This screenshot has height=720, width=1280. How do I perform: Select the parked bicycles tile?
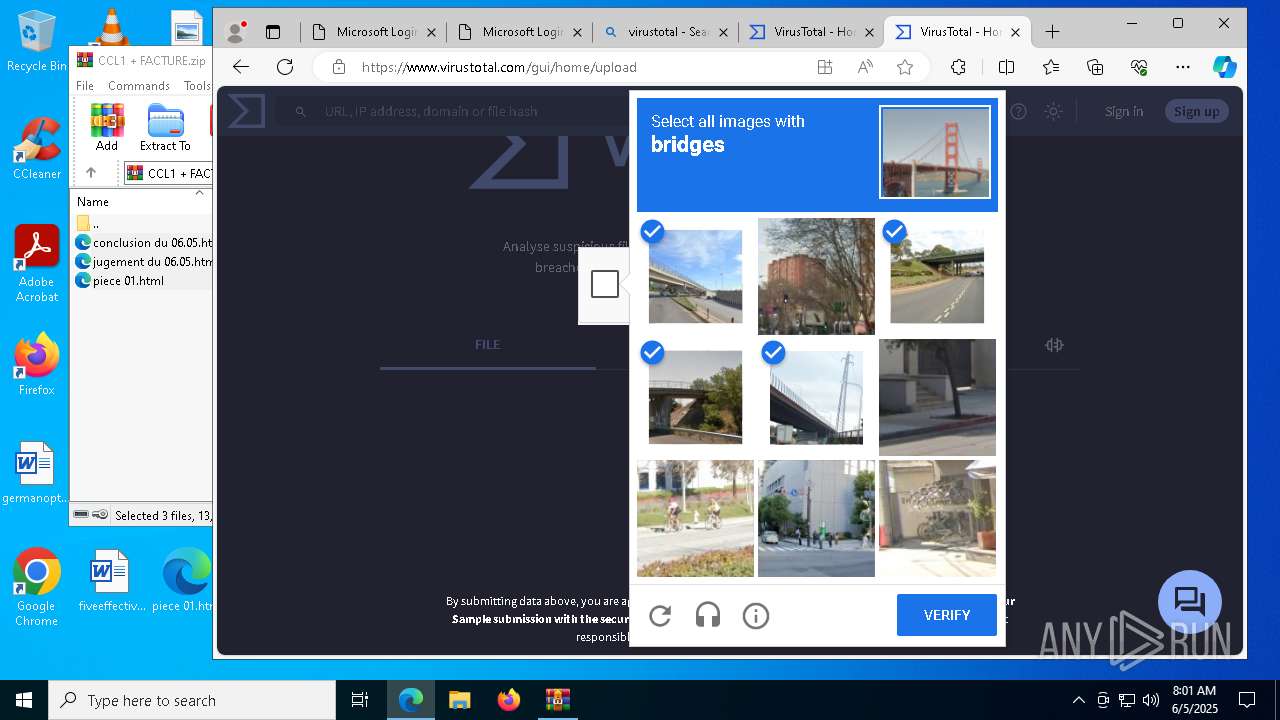pyautogui.click(x=937, y=518)
